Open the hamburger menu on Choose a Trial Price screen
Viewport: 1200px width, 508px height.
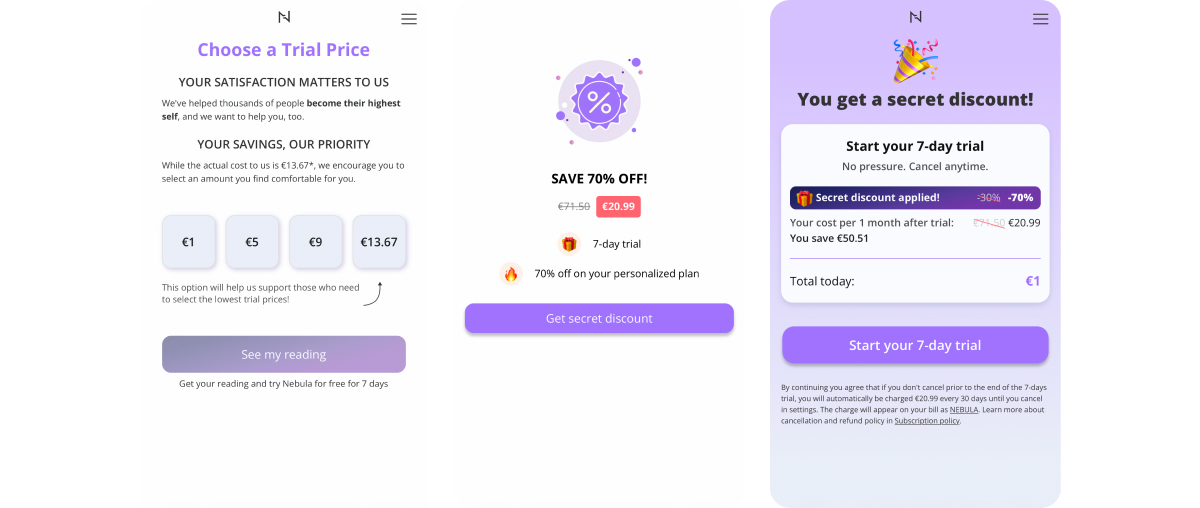tap(408, 19)
